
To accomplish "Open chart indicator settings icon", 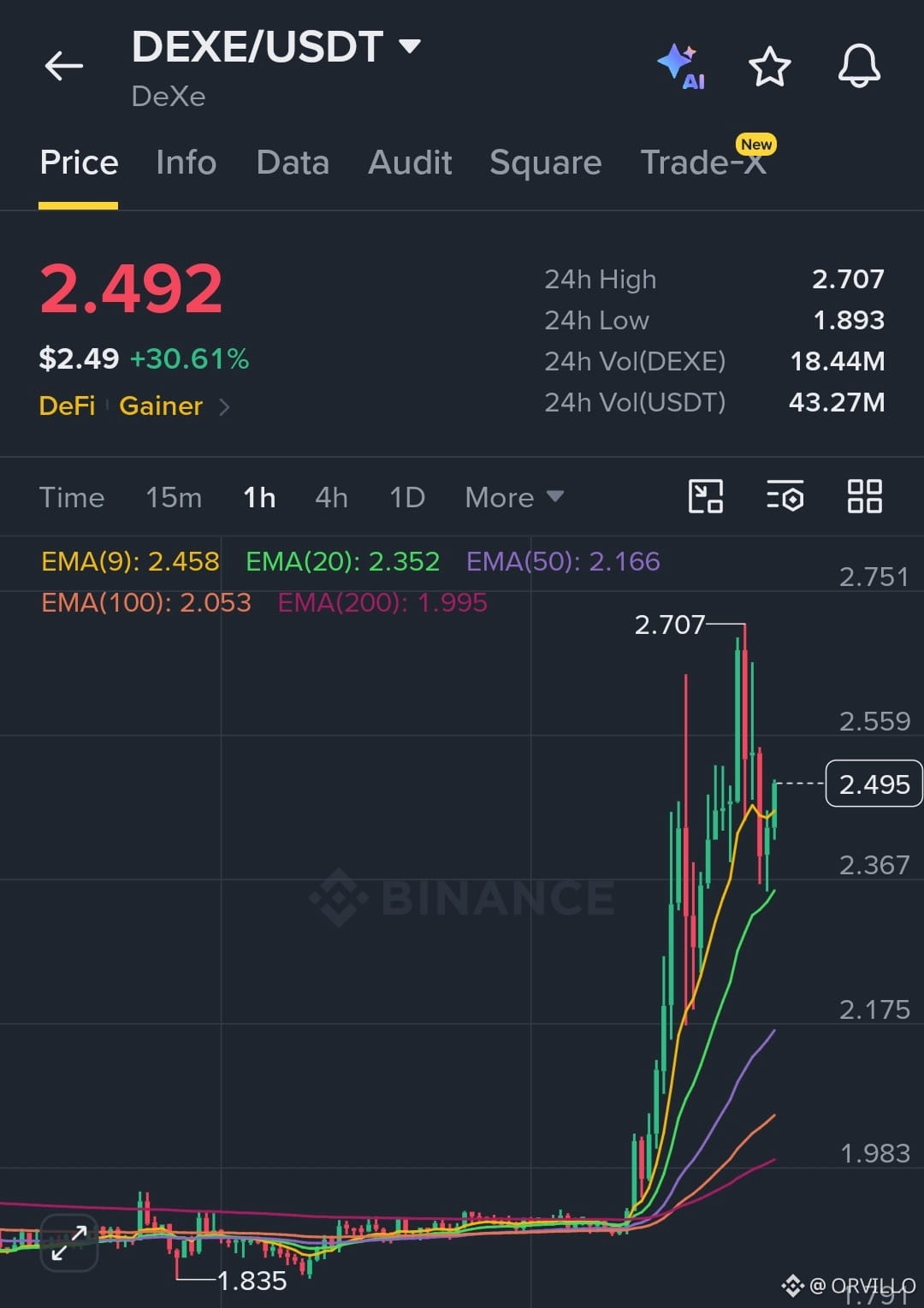I will point(785,496).
